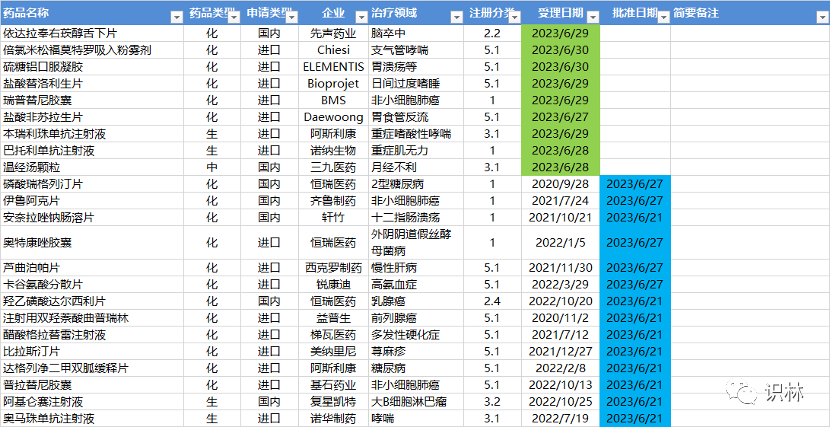Click the accepted date 2022/7/19

point(560,418)
